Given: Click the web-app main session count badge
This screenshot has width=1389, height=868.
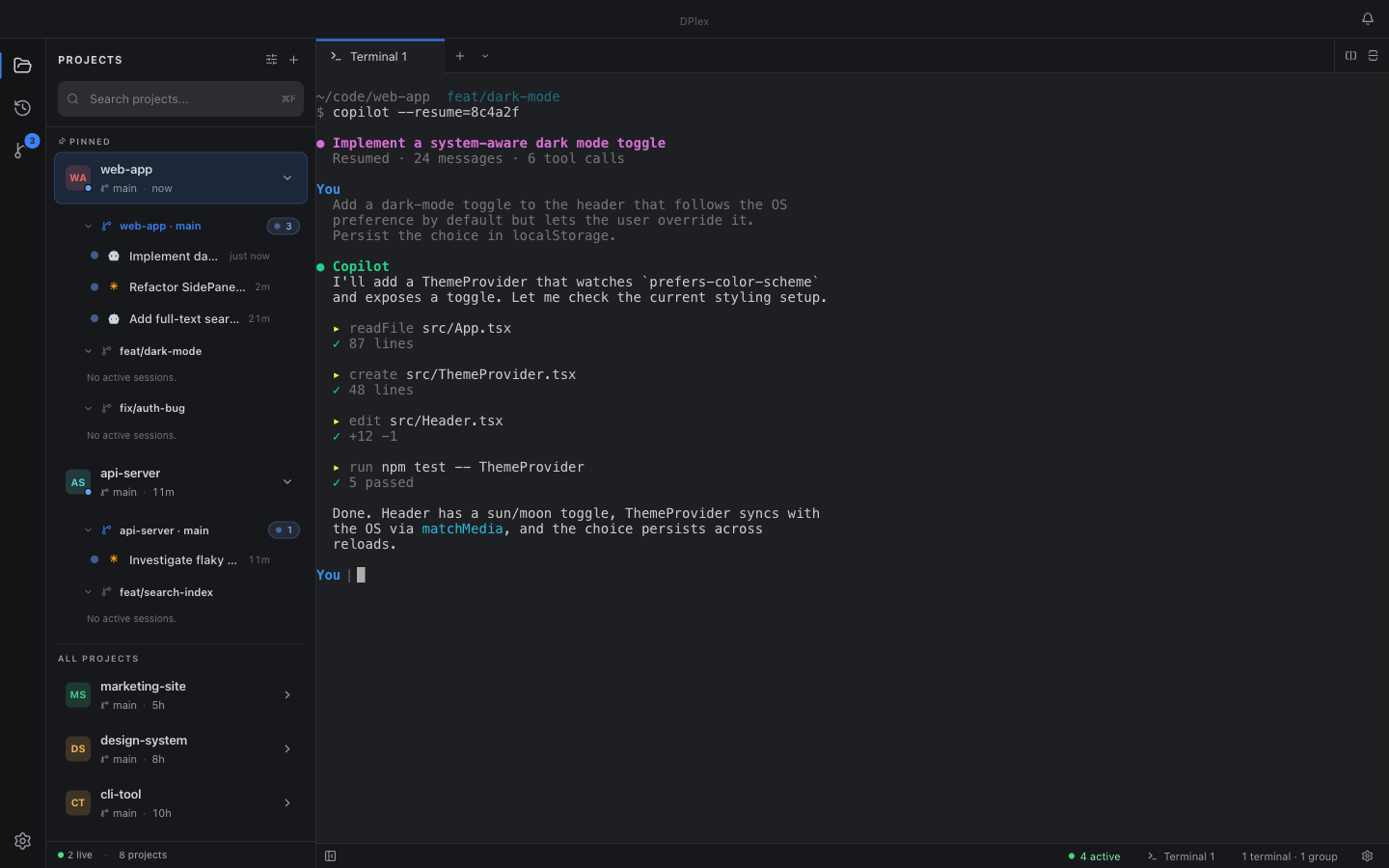Looking at the screenshot, I should click(284, 226).
